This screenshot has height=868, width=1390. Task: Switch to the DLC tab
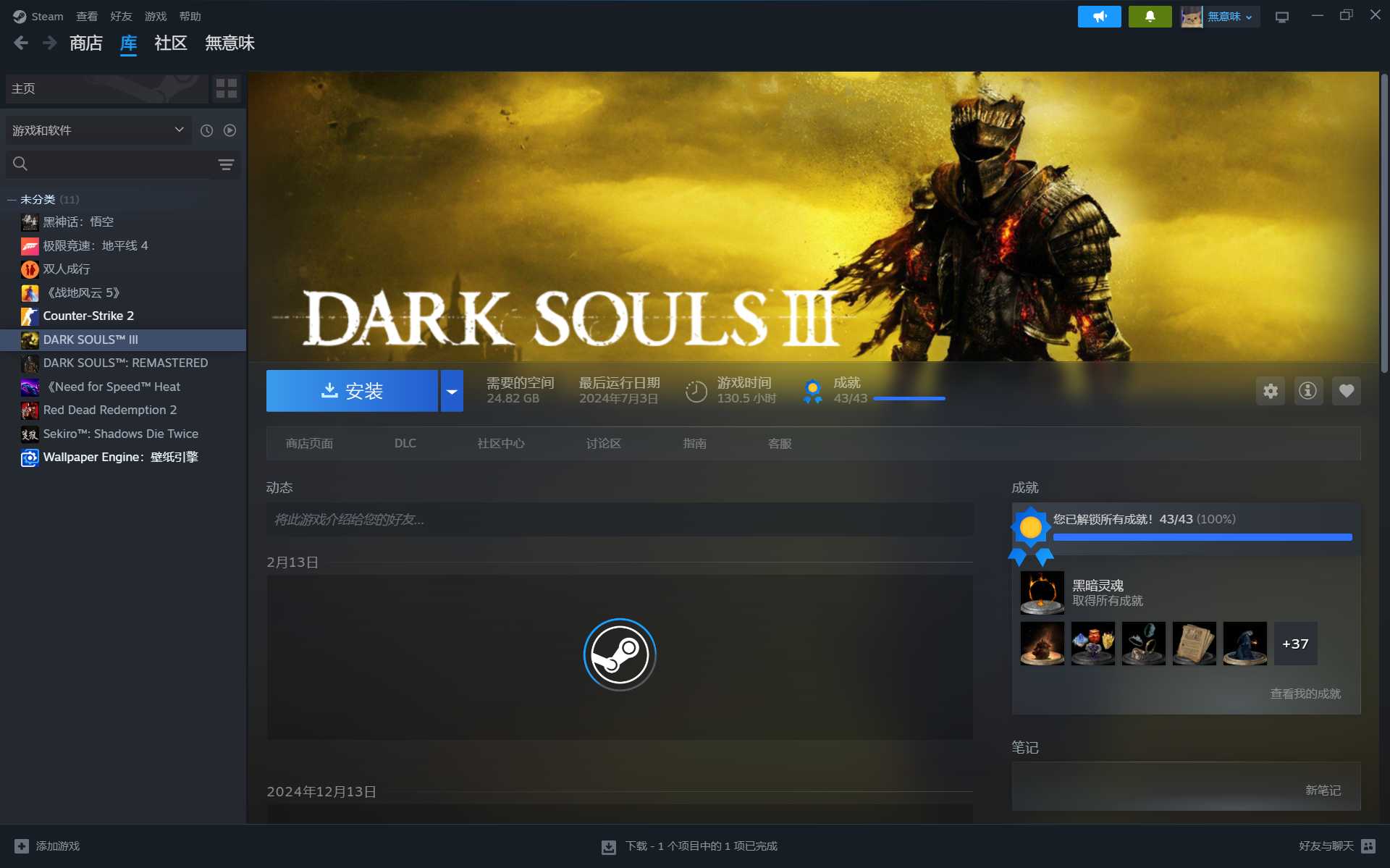pyautogui.click(x=405, y=443)
